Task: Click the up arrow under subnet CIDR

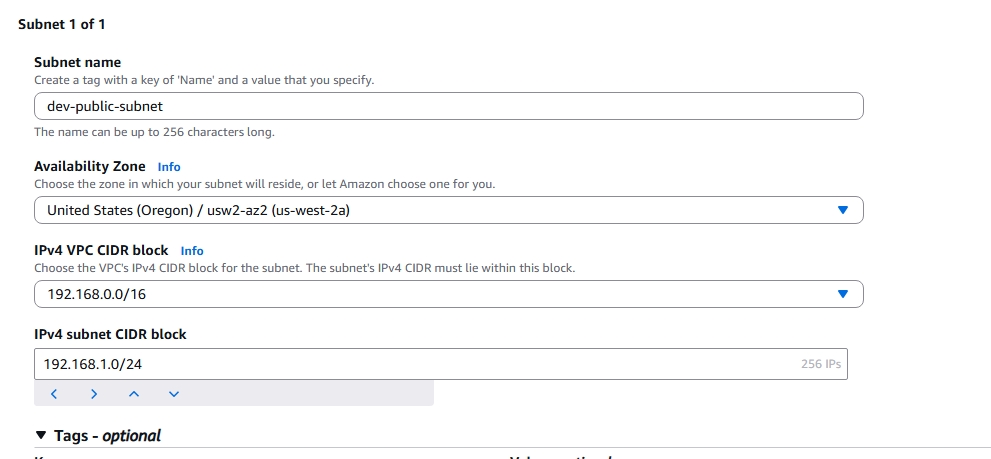Action: 134,394
